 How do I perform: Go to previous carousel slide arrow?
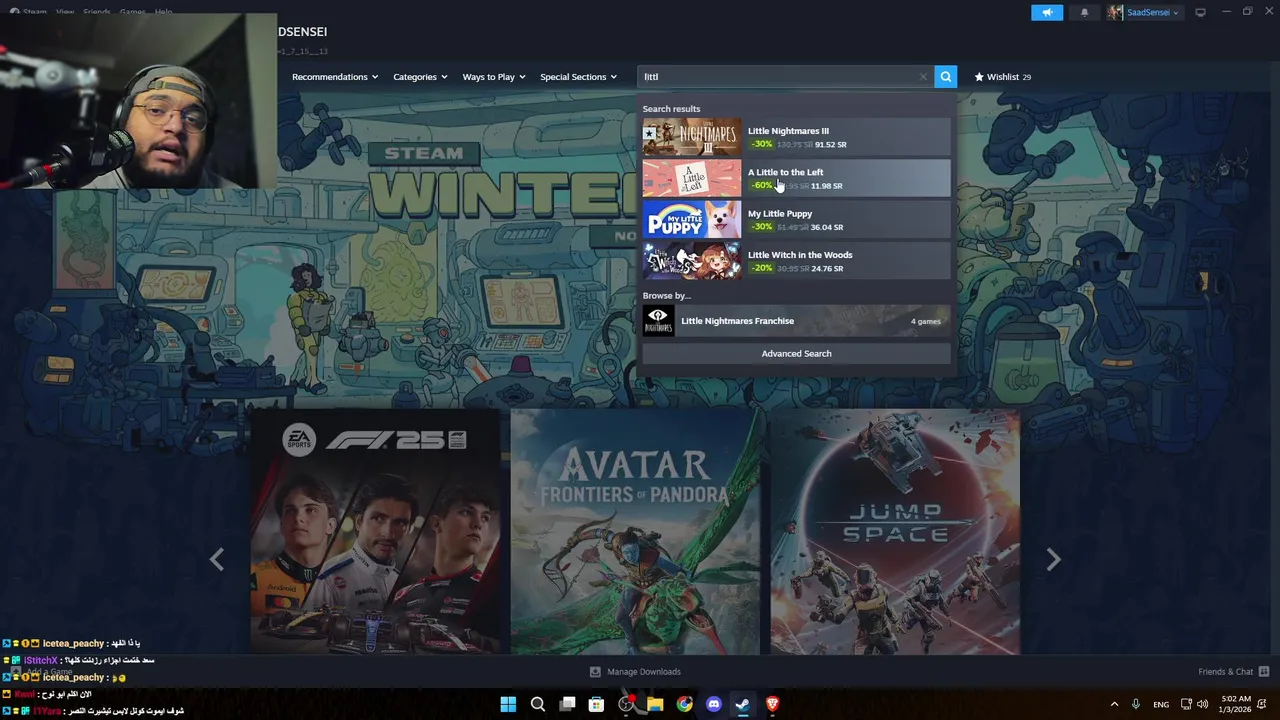217,559
